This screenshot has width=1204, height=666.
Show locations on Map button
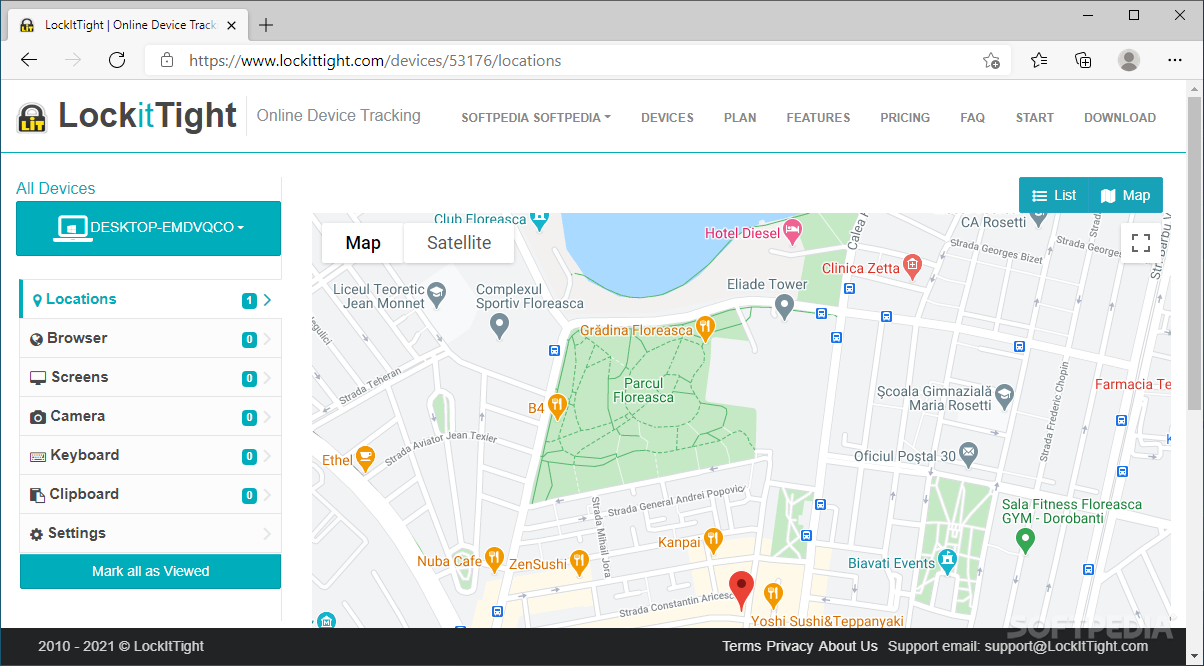coord(1125,195)
